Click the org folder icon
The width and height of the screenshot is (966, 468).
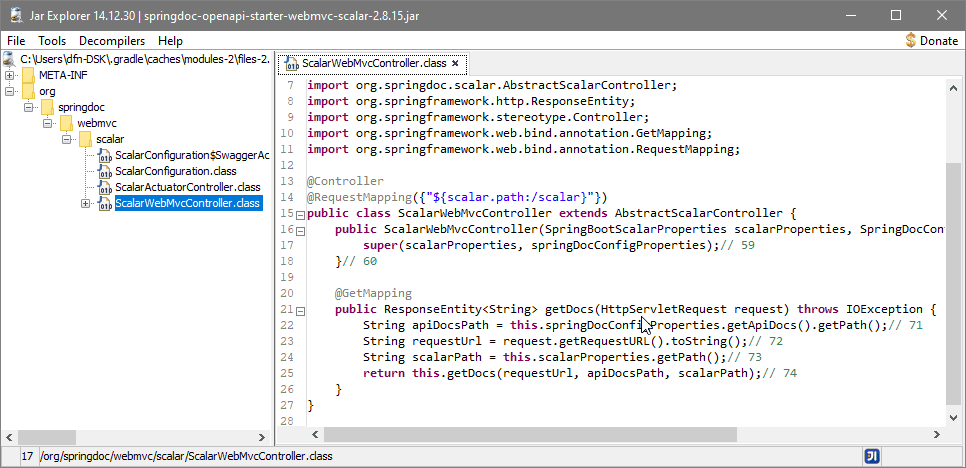pos(28,91)
